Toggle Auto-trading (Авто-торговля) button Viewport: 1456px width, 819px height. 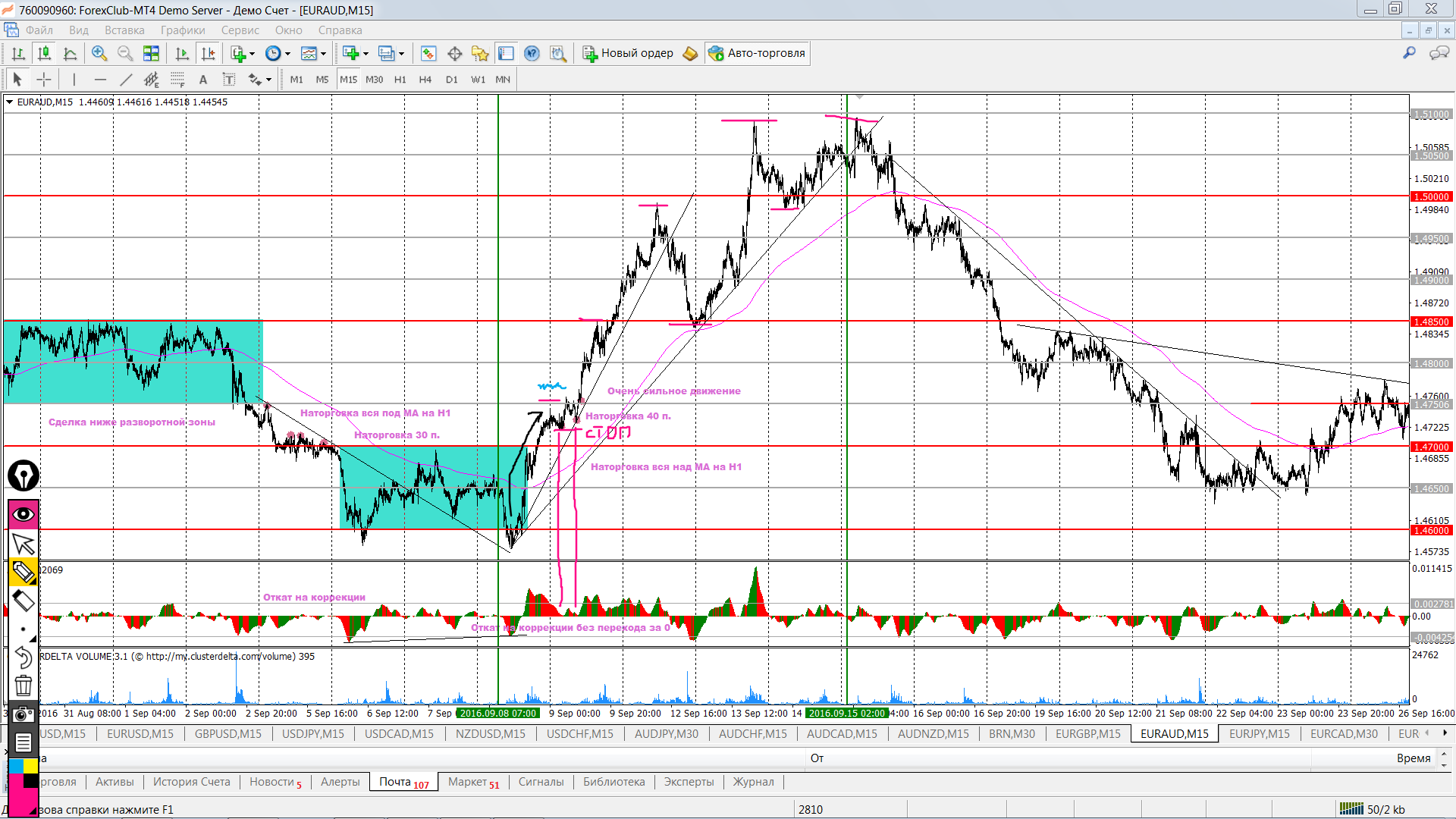click(757, 53)
